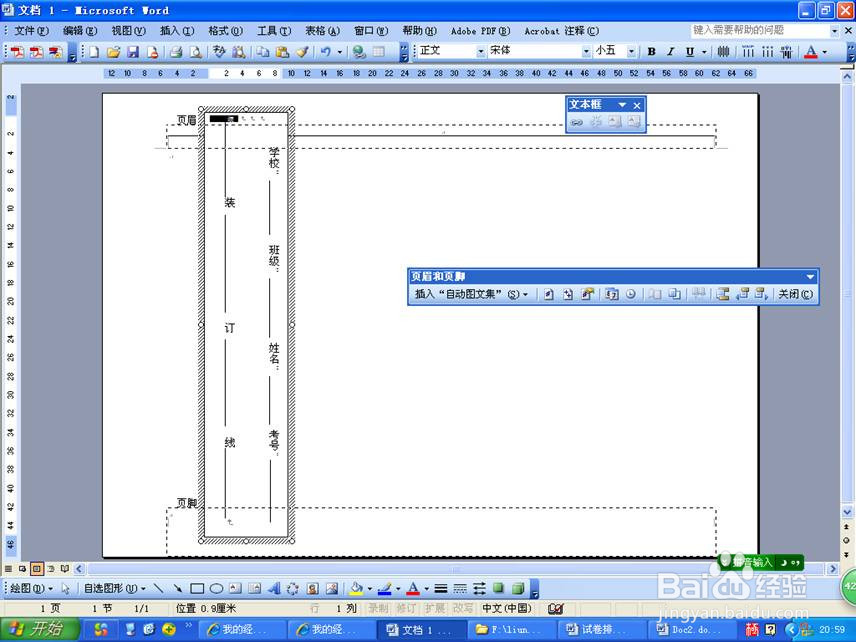Open the 格式 menu

click(x=225, y=31)
